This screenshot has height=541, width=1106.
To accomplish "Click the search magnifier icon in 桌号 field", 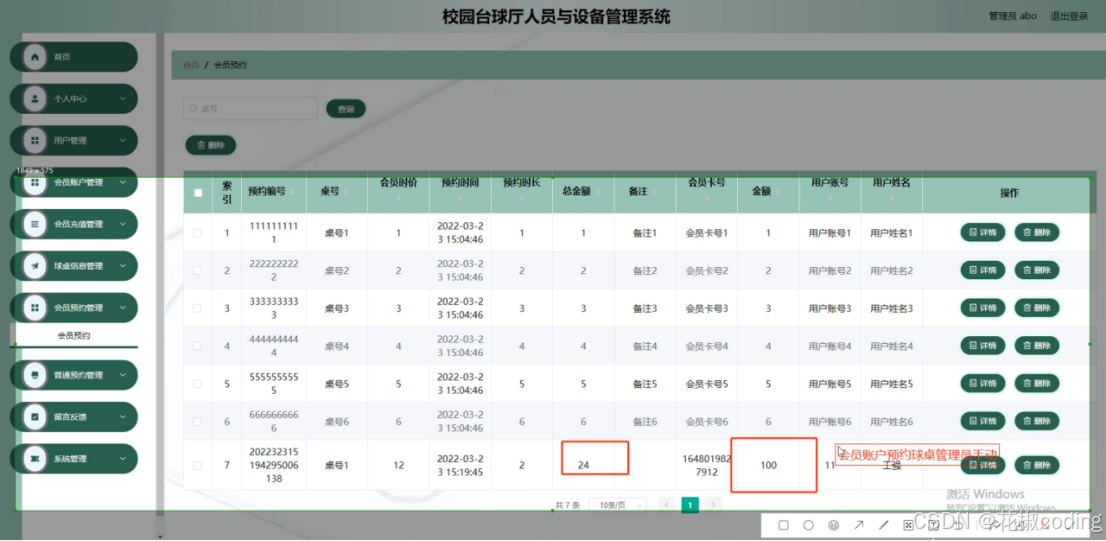I will [193, 109].
